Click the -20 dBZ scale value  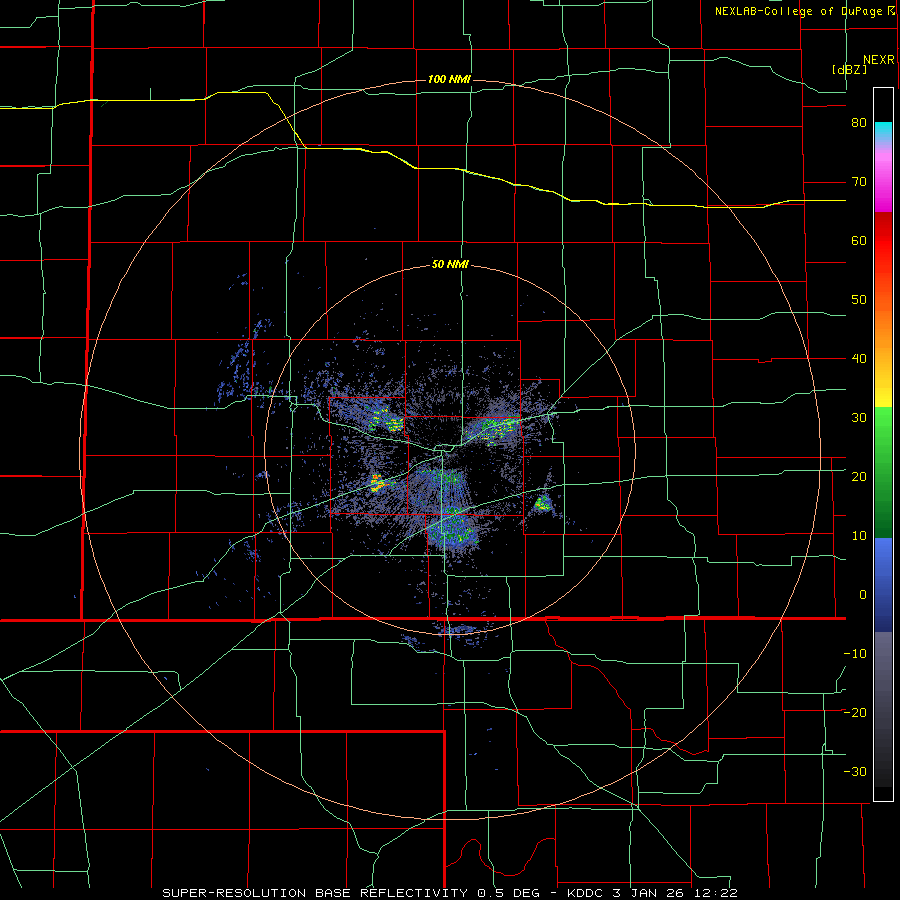coord(855,712)
